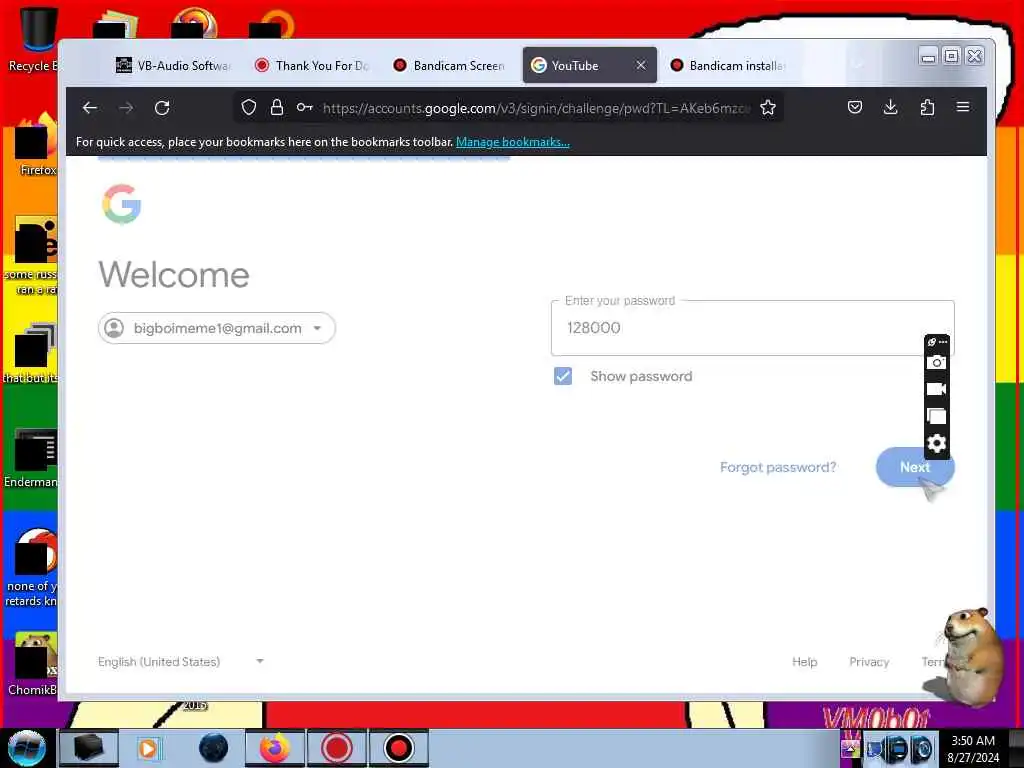
Task: Open the English (United States) language dropdown
Action: click(x=180, y=662)
